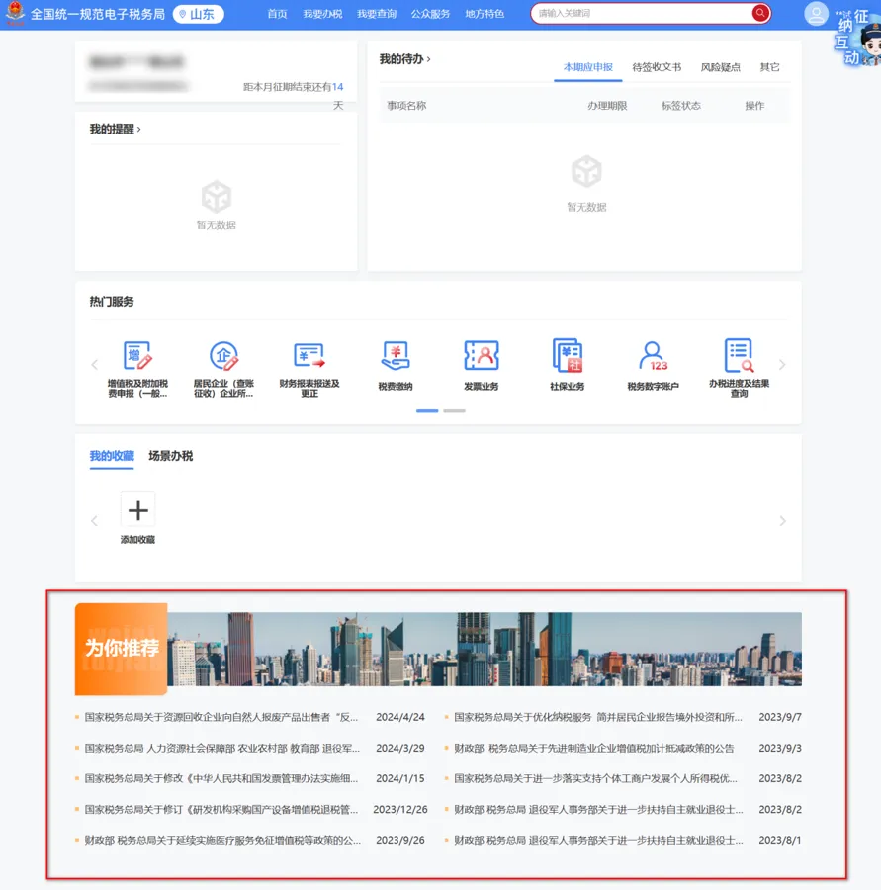This screenshot has width=882, height=892.
Task: Open 退役军人事务部 notice dated 2023/8/2
Action: pos(599,809)
